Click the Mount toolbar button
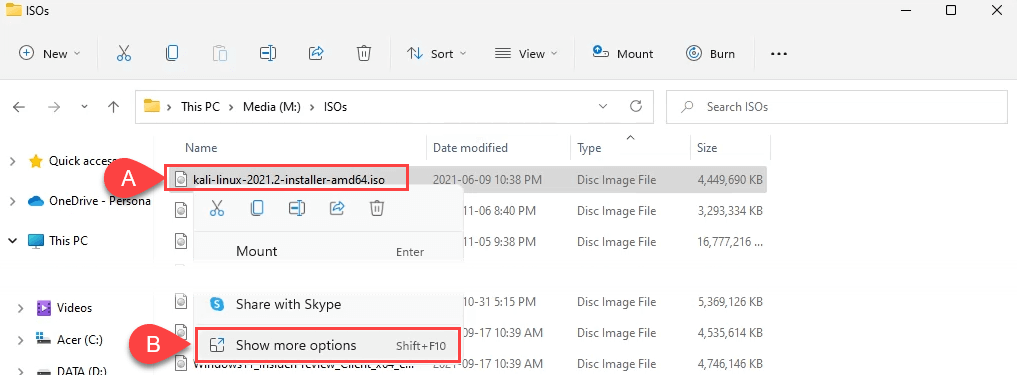The width and height of the screenshot is (1017, 375). (623, 54)
